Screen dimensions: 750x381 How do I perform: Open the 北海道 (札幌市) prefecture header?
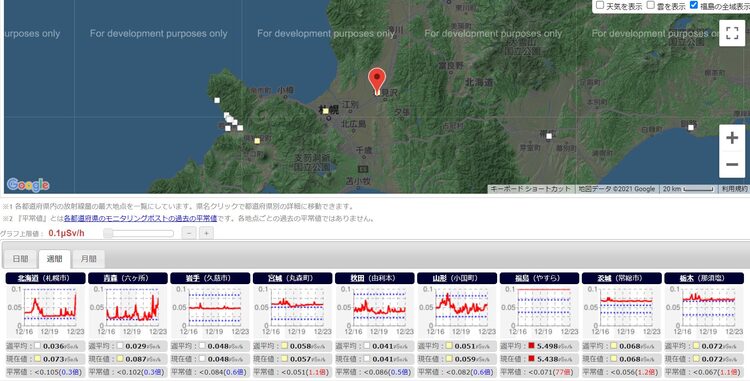tap(45, 278)
